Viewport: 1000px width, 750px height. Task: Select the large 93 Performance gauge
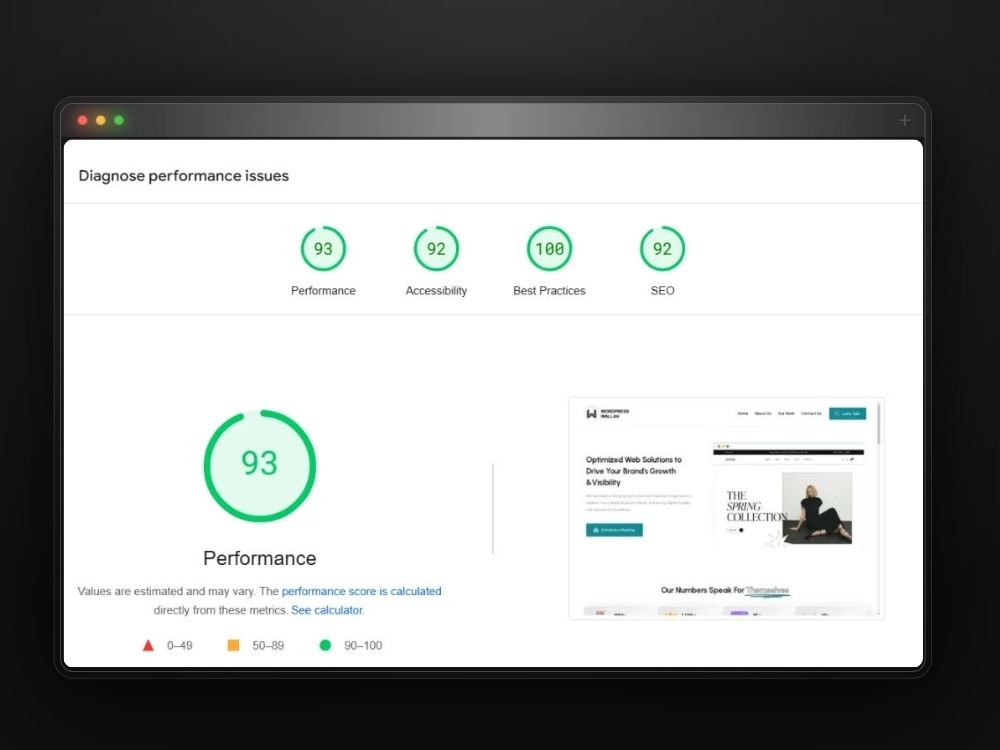coord(260,466)
